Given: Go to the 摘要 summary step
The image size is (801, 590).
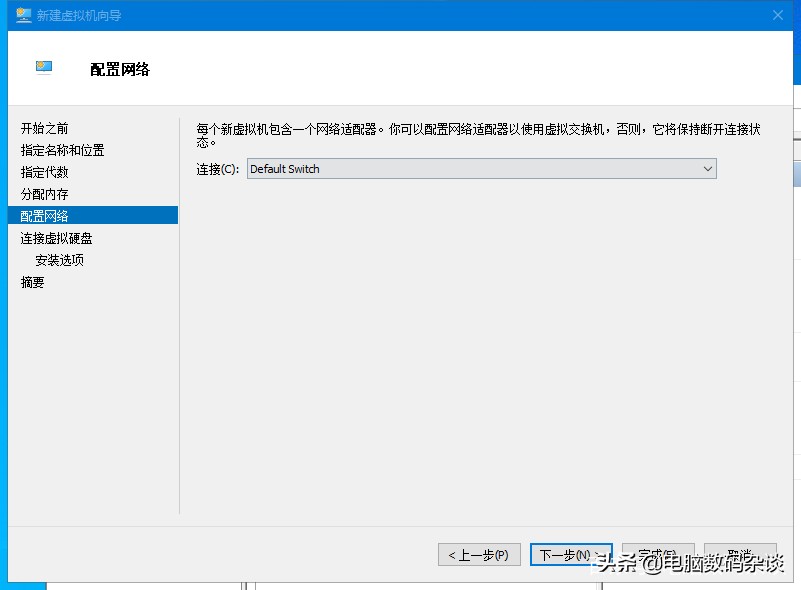Looking at the screenshot, I should 33,281.
